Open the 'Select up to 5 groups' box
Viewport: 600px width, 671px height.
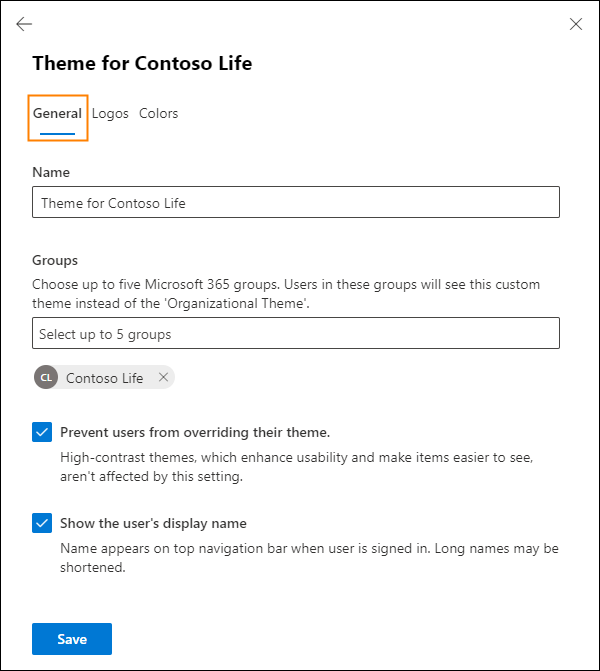[295, 334]
